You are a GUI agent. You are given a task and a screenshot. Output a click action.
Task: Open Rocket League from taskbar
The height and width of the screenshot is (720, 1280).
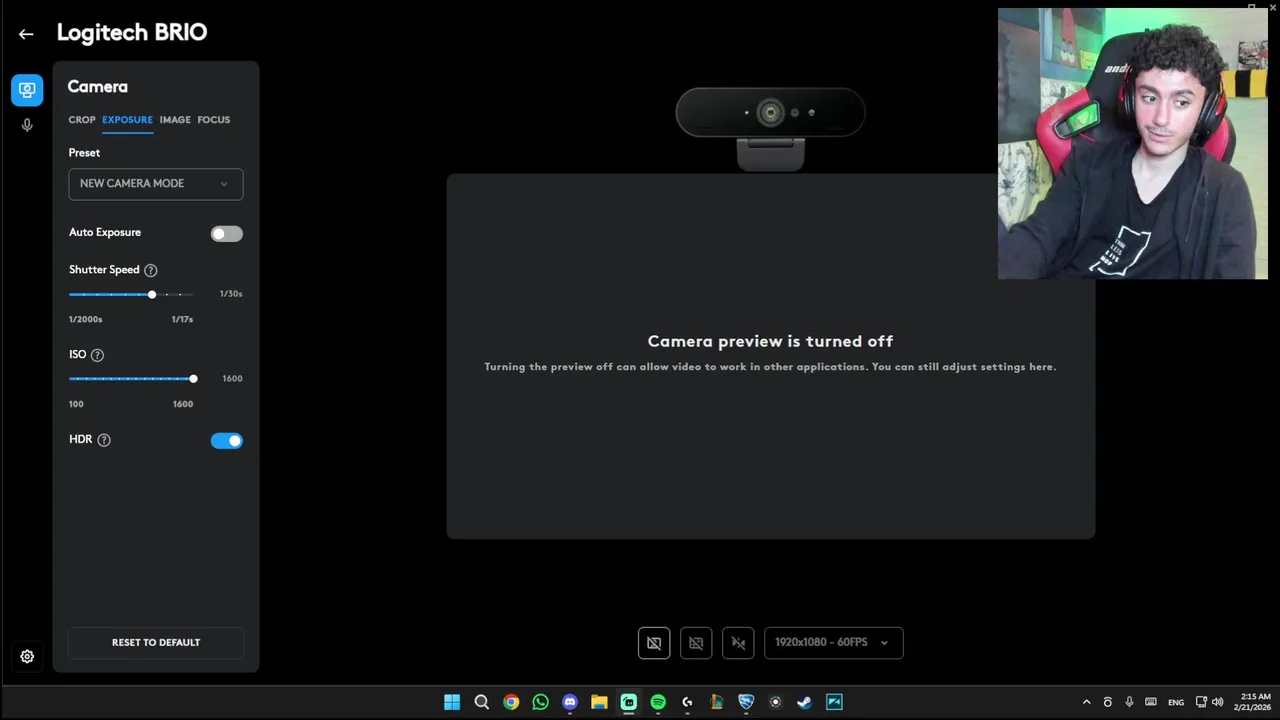(746, 702)
